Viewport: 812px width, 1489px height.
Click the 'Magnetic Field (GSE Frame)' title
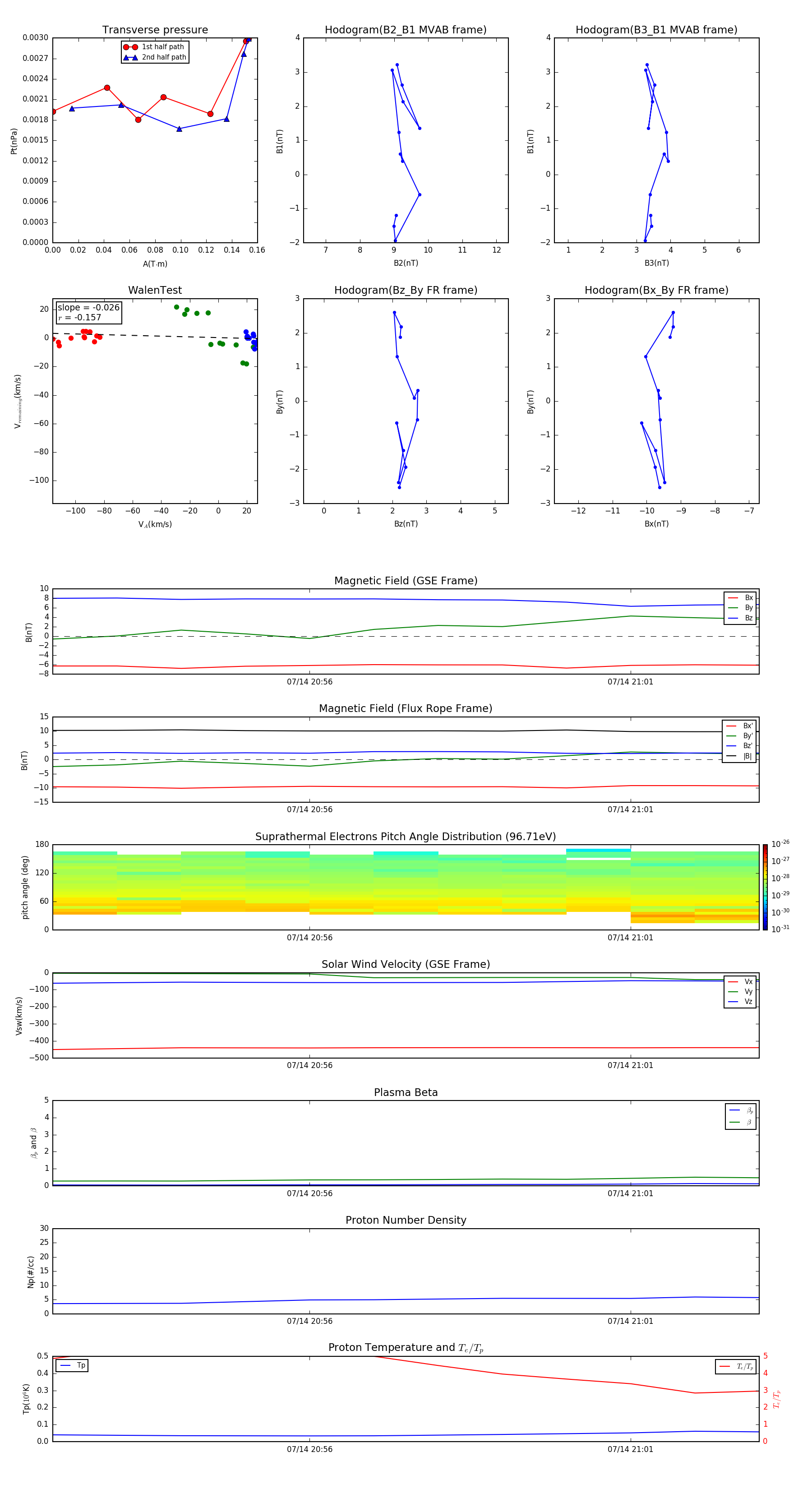(x=406, y=581)
